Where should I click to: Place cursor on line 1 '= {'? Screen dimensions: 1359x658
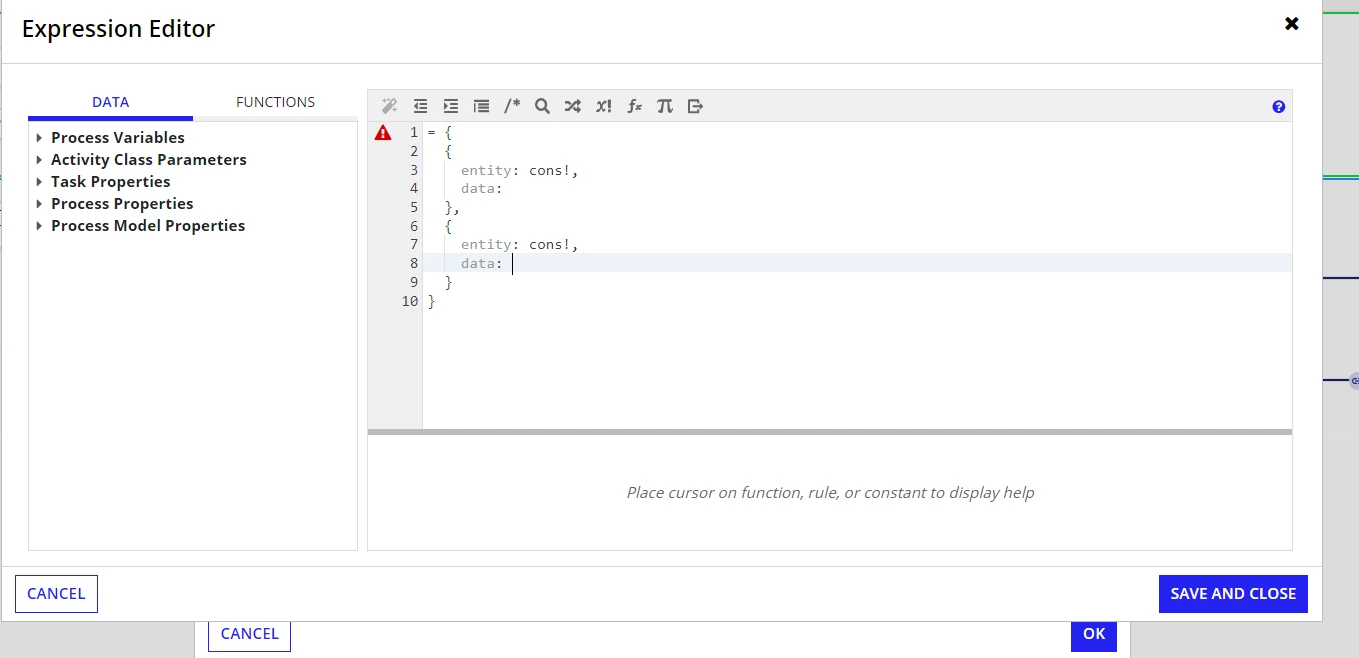(440, 132)
